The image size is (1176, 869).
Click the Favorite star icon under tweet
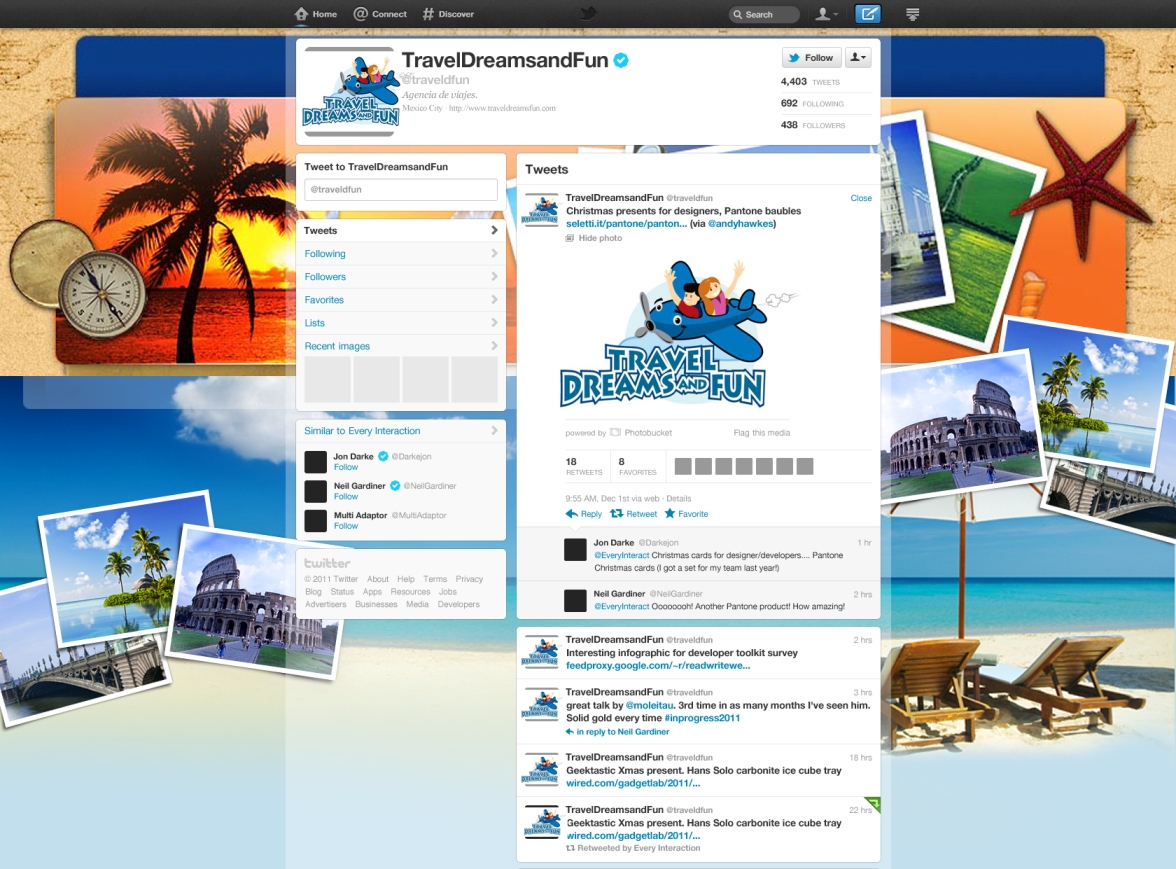tap(670, 514)
